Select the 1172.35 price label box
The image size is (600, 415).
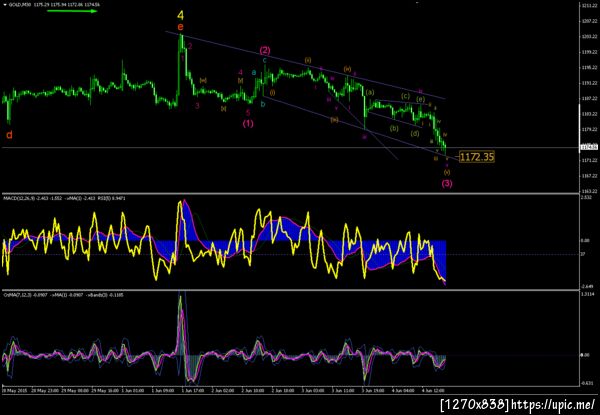[477, 156]
